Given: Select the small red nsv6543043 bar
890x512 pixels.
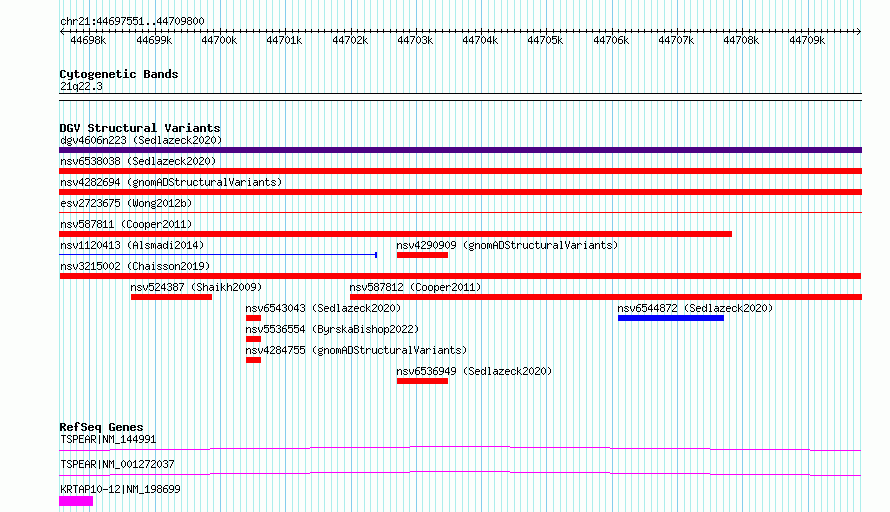Looking at the screenshot, I should (253, 318).
